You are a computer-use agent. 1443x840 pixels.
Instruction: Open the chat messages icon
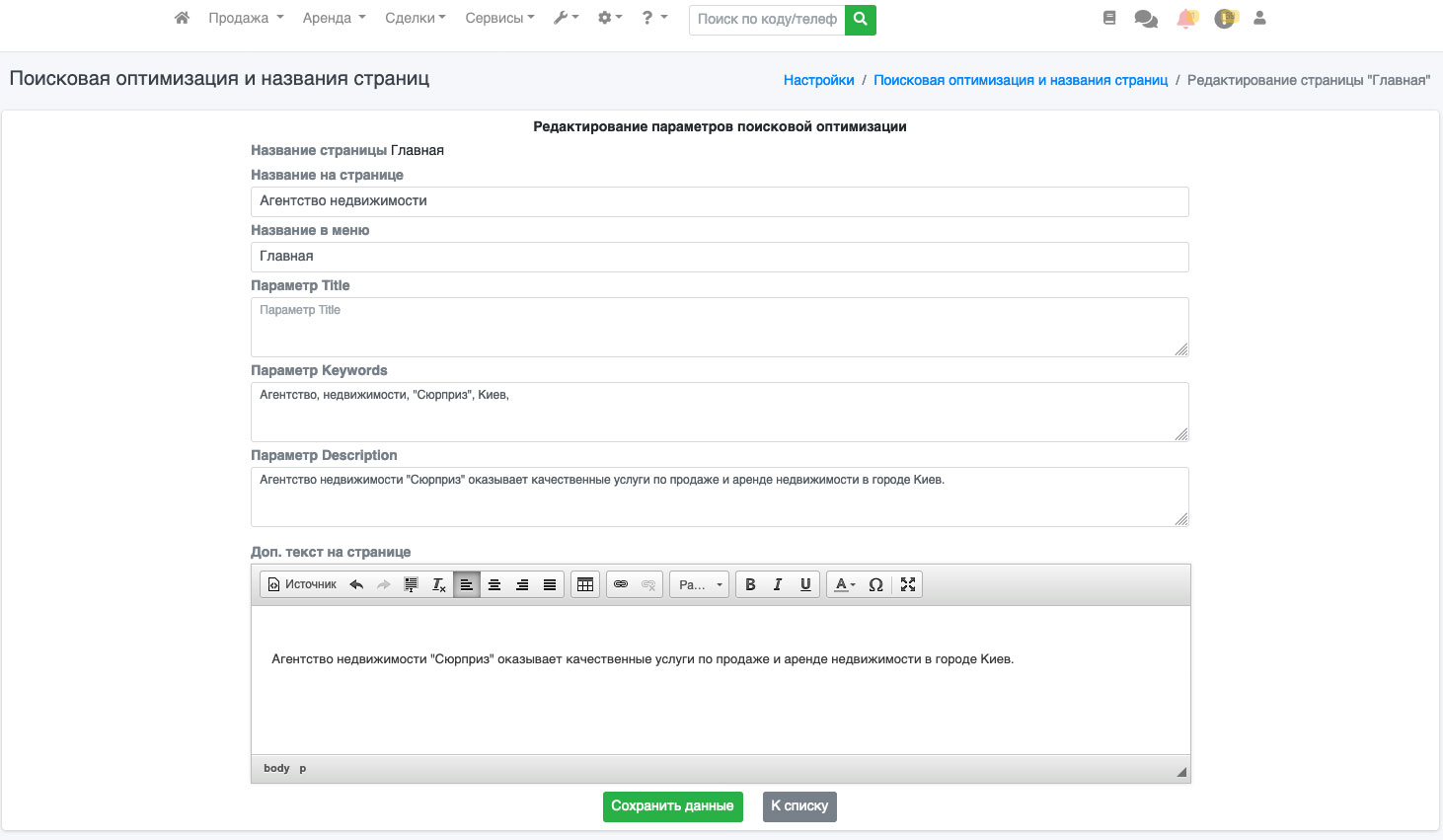(1146, 19)
